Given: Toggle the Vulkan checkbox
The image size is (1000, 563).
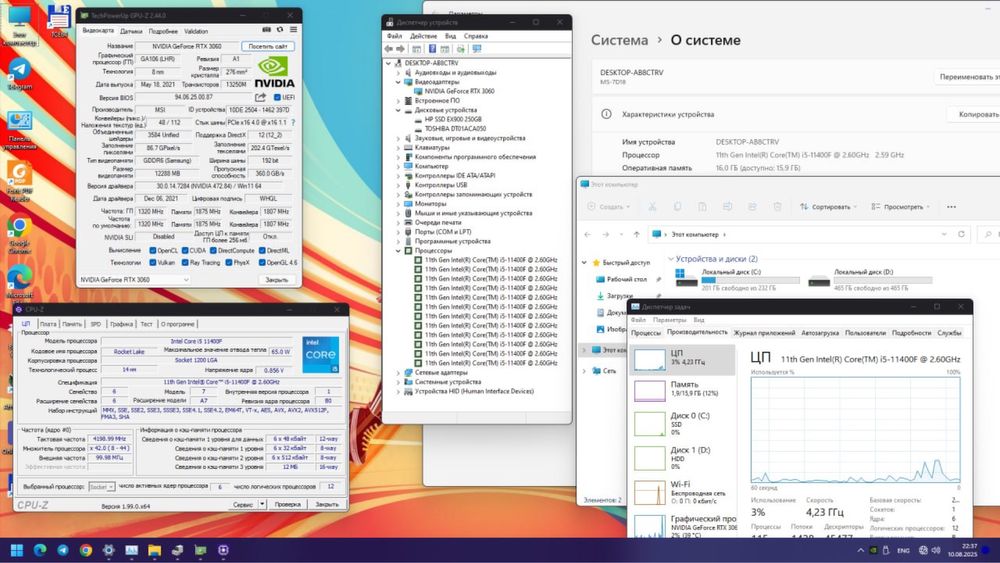Looking at the screenshot, I should (x=152, y=262).
